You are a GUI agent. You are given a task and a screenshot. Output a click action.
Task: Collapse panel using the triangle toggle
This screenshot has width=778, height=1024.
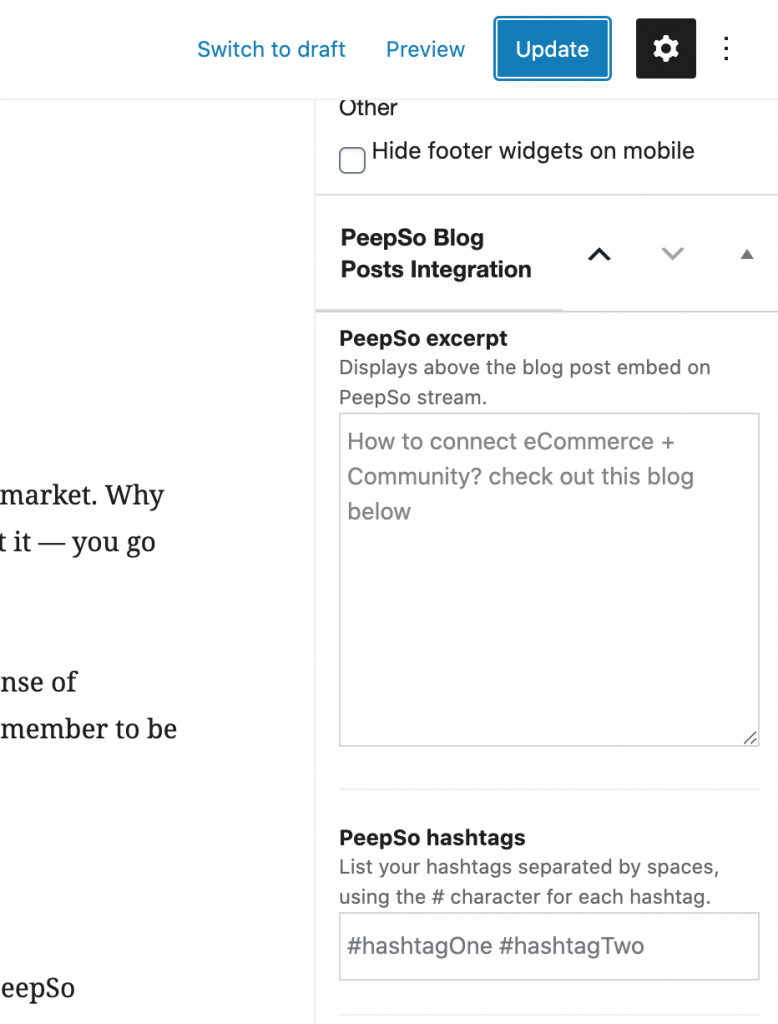(747, 254)
